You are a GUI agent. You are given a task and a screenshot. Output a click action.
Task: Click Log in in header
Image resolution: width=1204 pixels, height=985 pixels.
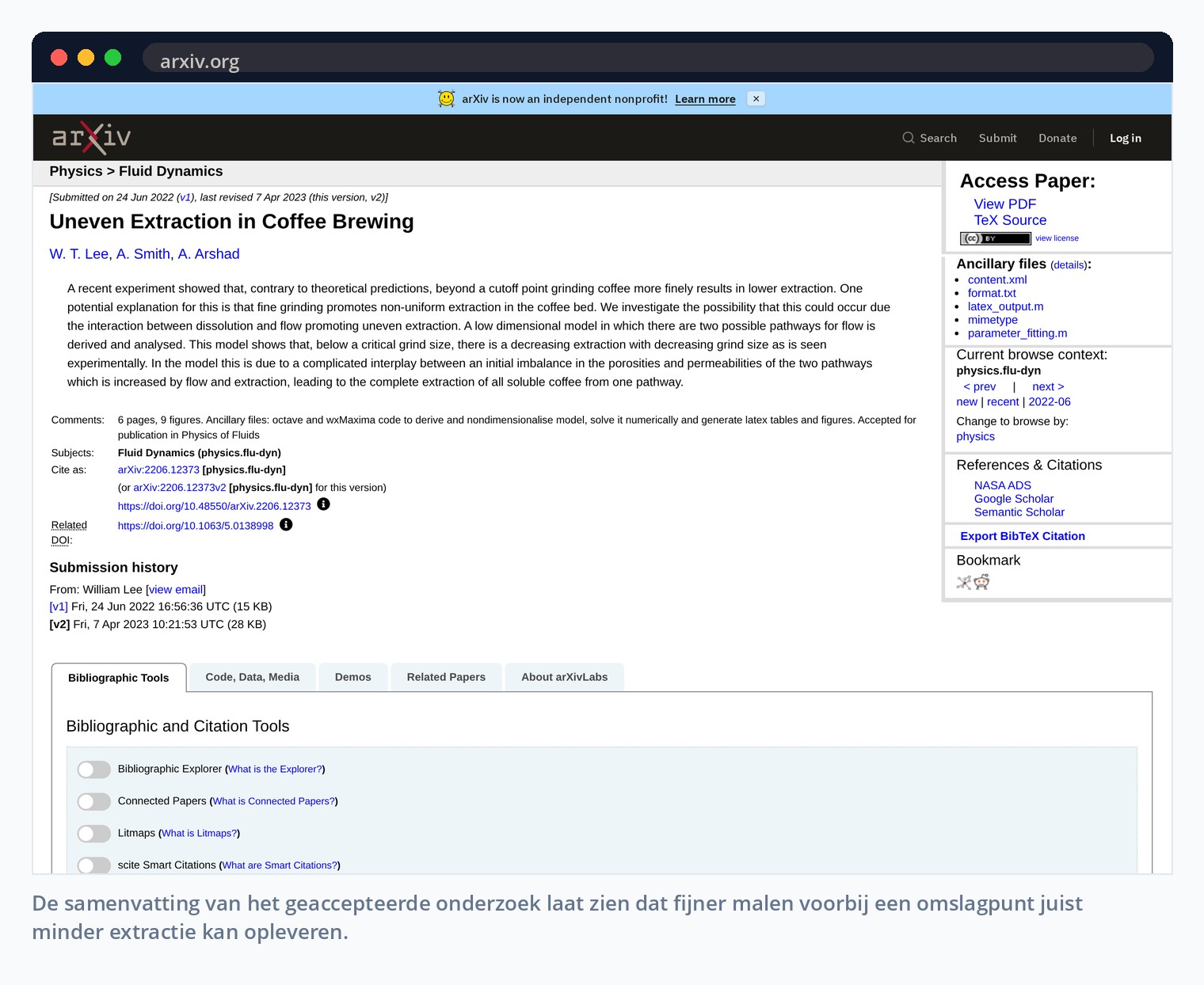click(x=1125, y=138)
